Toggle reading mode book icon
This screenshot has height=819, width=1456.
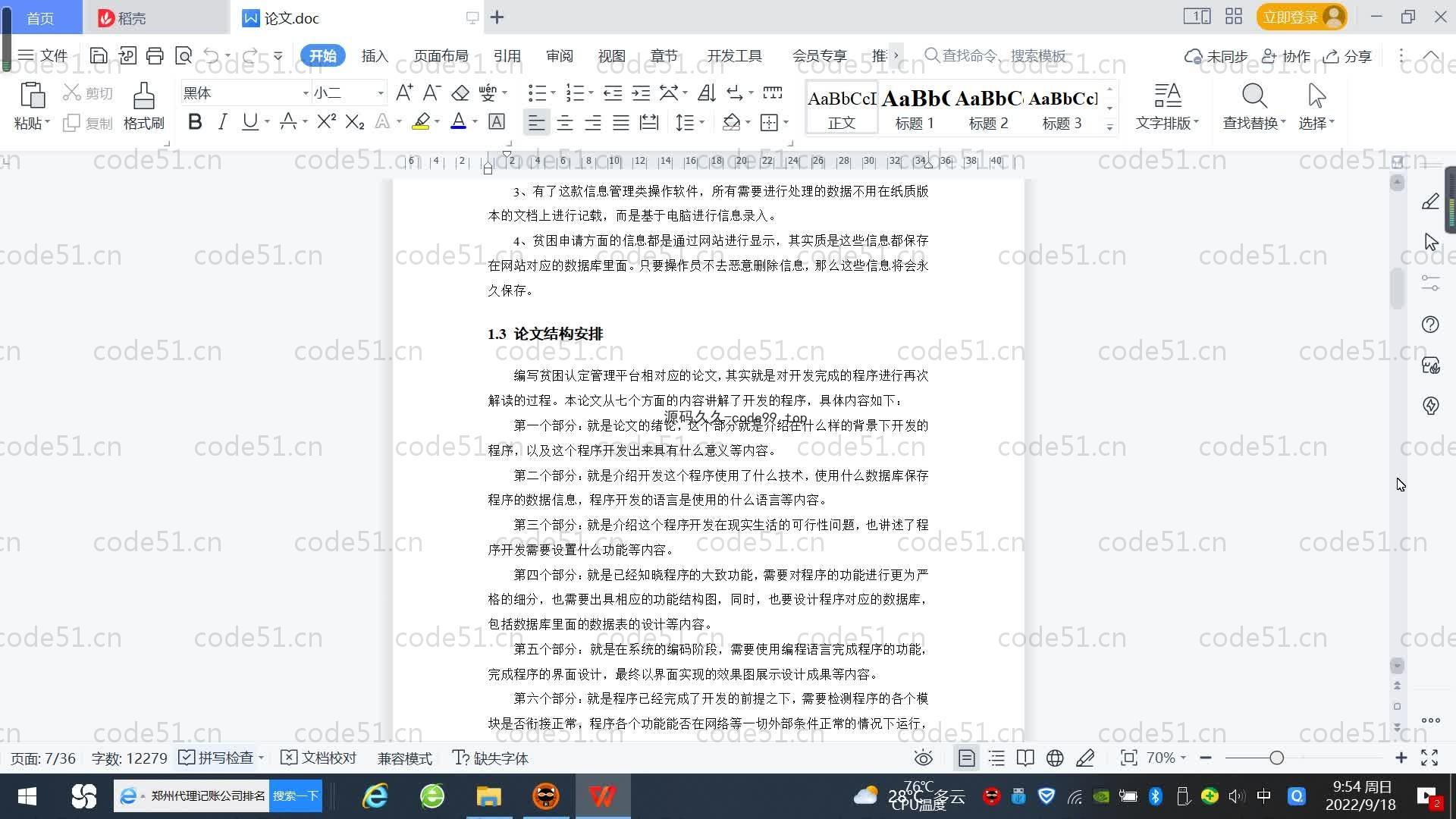tap(1025, 758)
